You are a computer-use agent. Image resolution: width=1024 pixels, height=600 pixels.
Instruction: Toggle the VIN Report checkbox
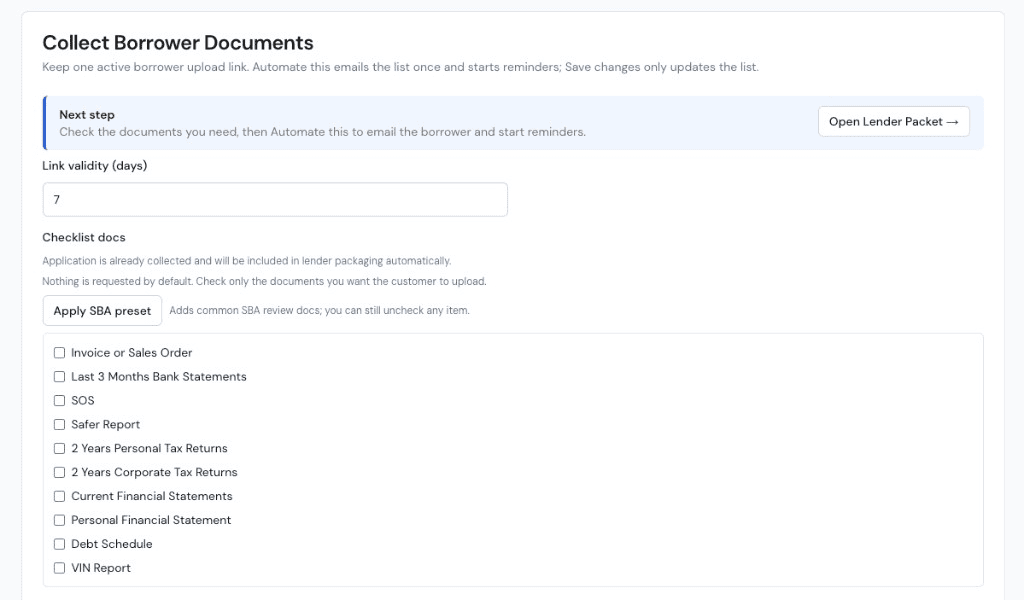click(x=59, y=568)
